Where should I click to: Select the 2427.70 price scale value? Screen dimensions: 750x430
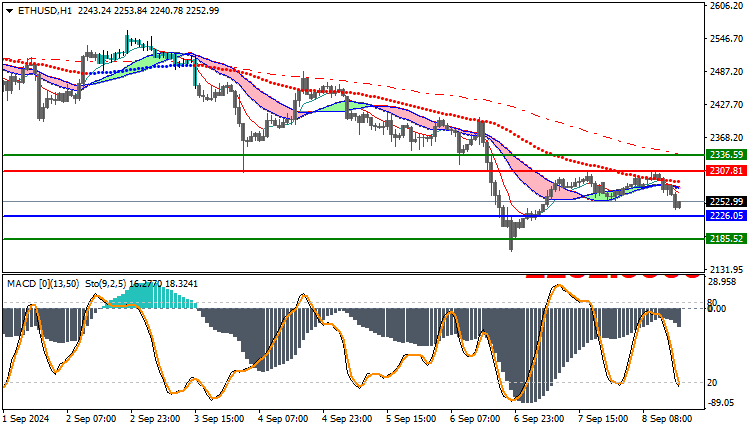click(x=727, y=105)
